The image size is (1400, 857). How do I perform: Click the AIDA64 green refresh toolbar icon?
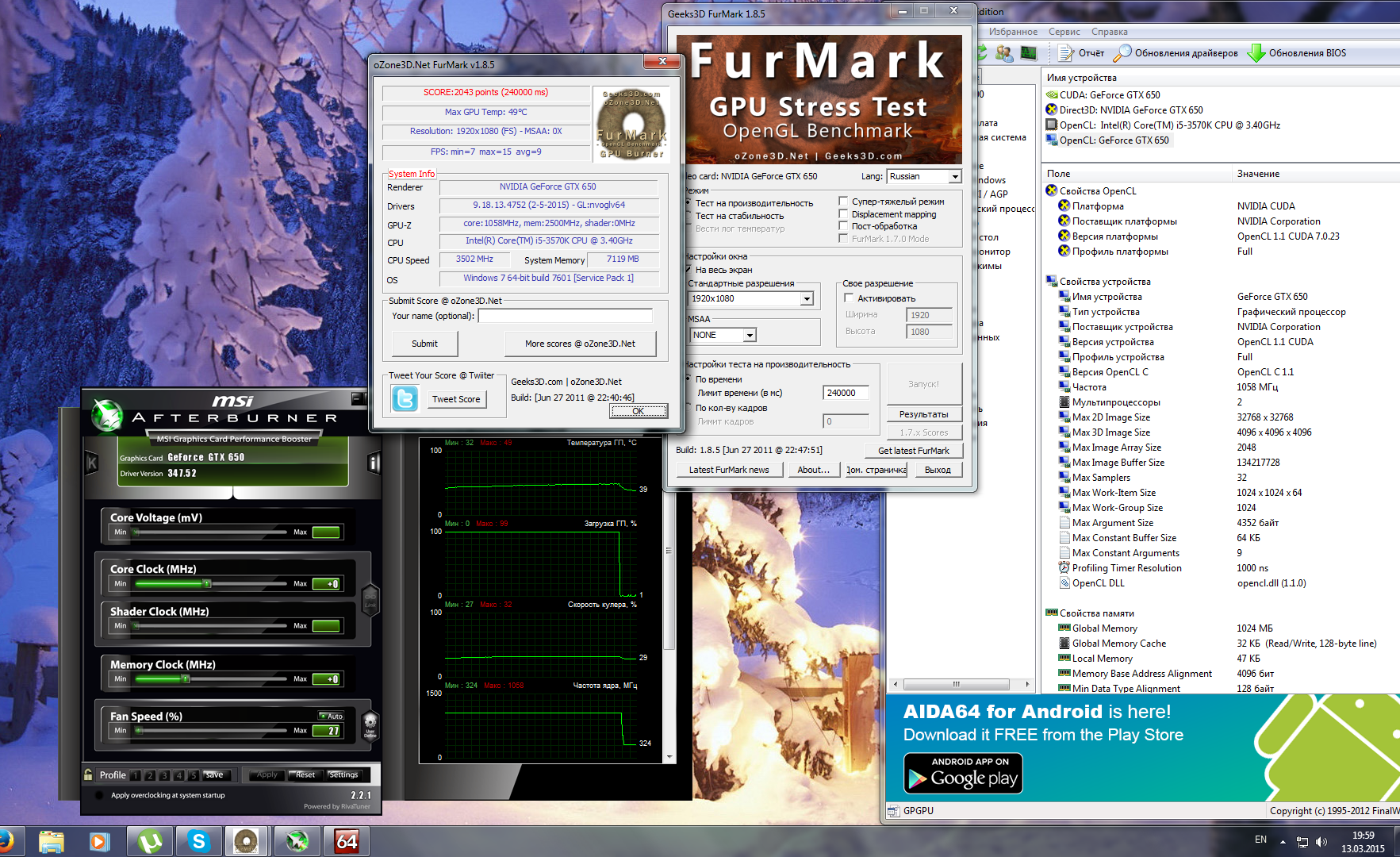pos(982,53)
